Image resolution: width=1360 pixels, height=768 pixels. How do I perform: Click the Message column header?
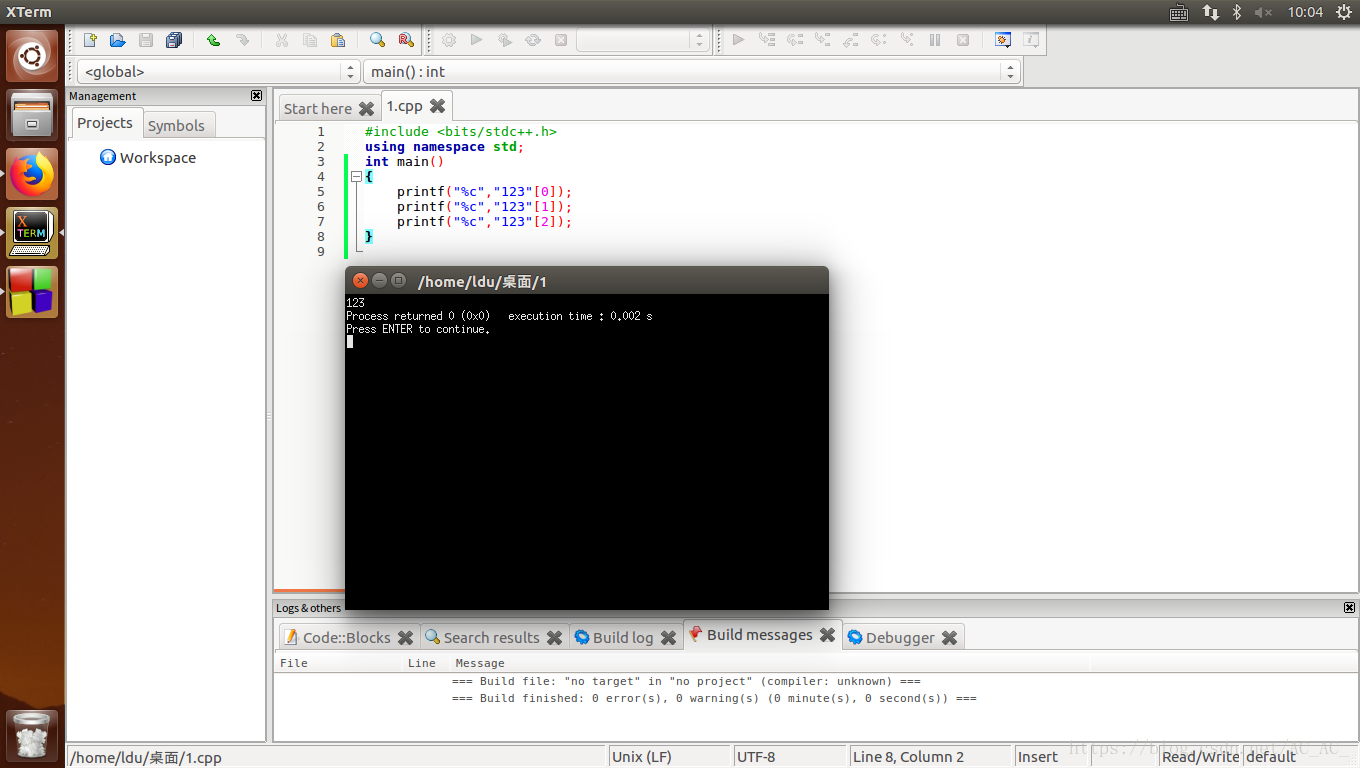(x=480, y=663)
